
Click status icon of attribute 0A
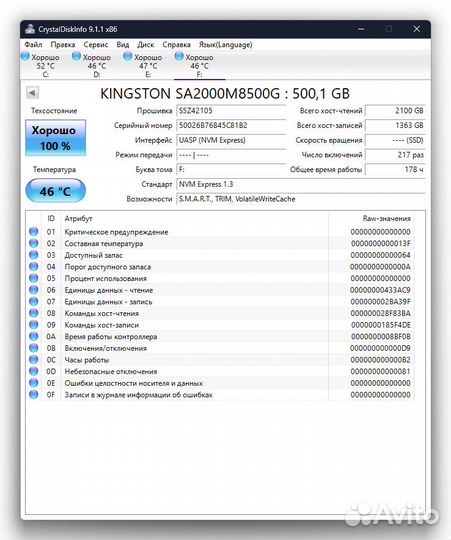34,336
